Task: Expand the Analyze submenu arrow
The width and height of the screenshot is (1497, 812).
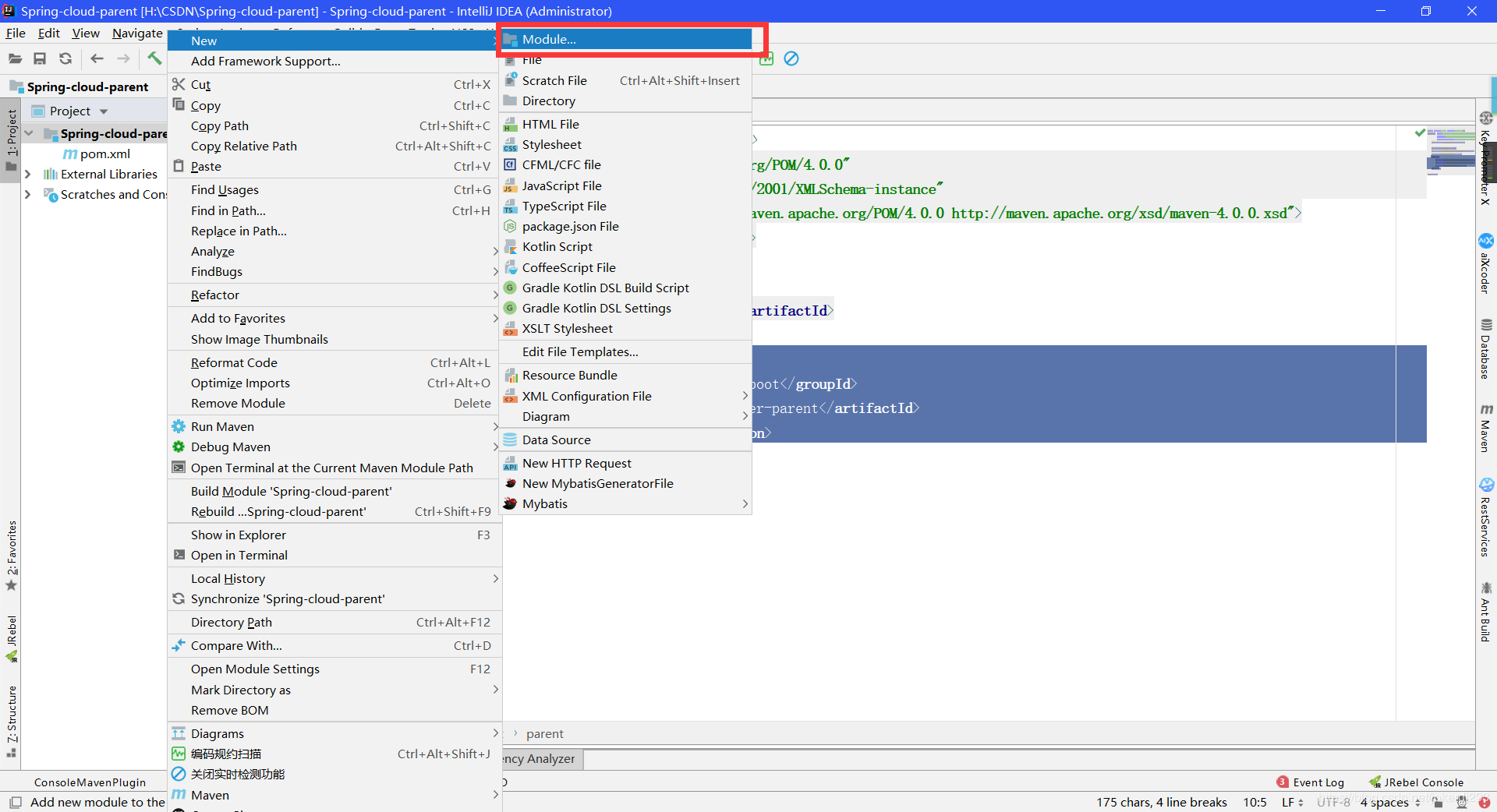Action: pos(495,251)
